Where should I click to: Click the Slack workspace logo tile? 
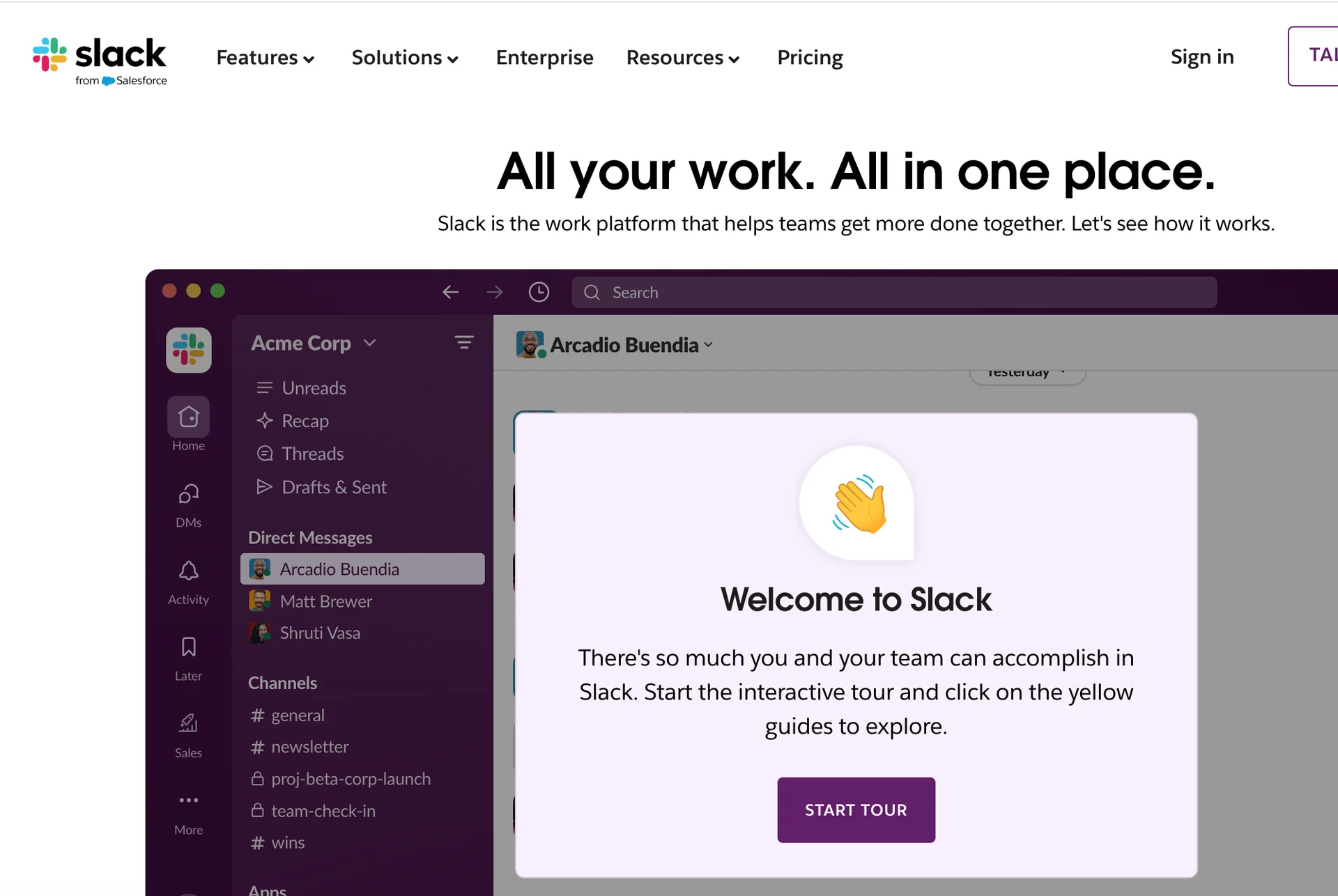[188, 350]
